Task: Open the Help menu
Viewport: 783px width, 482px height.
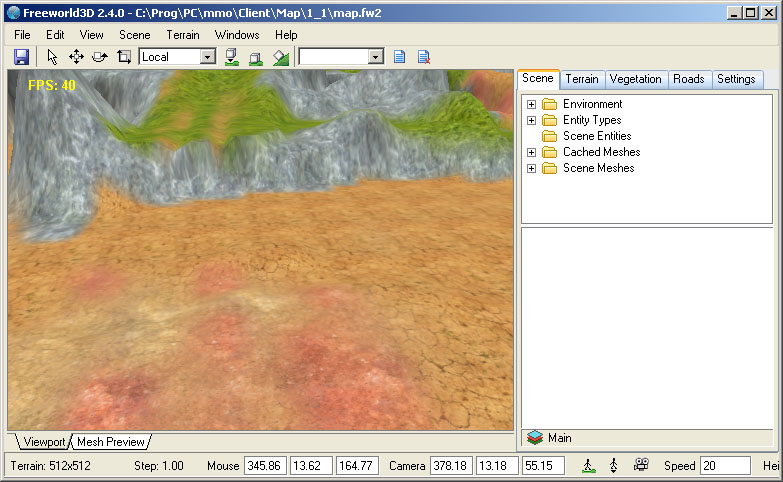Action: (286, 35)
